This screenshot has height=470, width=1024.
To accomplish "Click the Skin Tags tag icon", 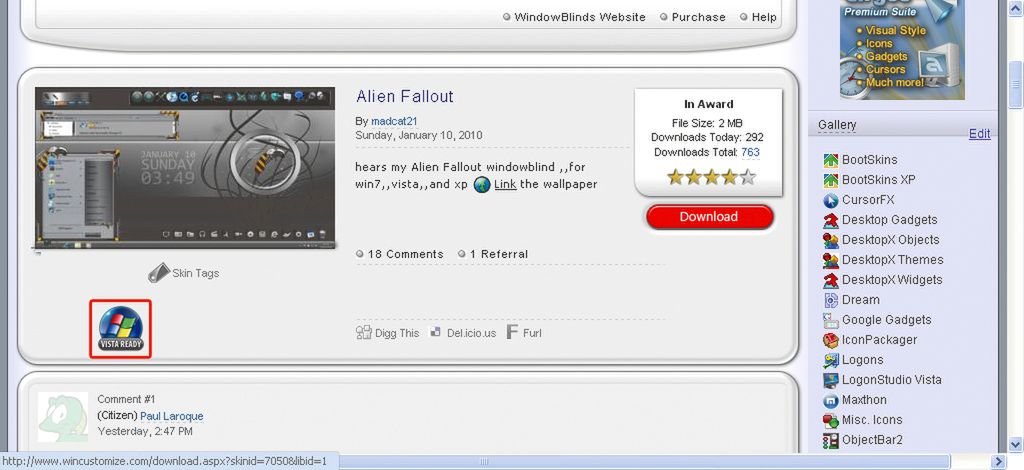I will 159,272.
